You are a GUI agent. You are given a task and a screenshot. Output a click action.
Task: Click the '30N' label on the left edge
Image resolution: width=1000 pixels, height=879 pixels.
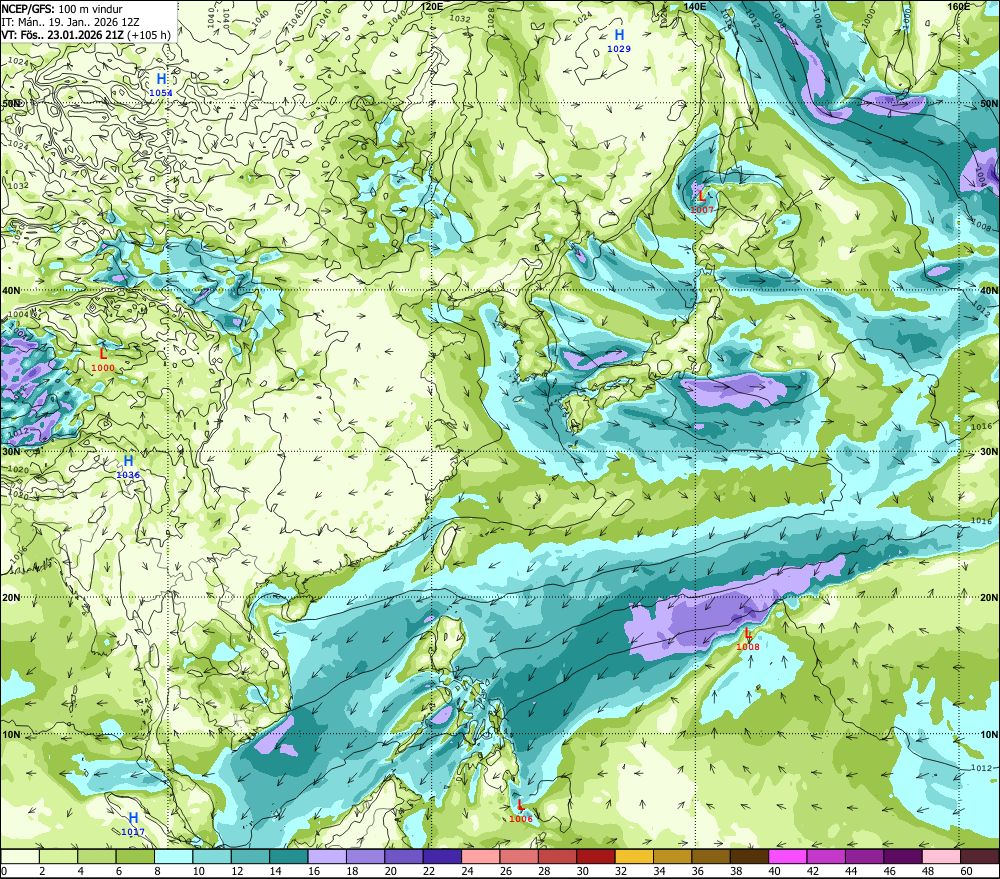tap(11, 451)
